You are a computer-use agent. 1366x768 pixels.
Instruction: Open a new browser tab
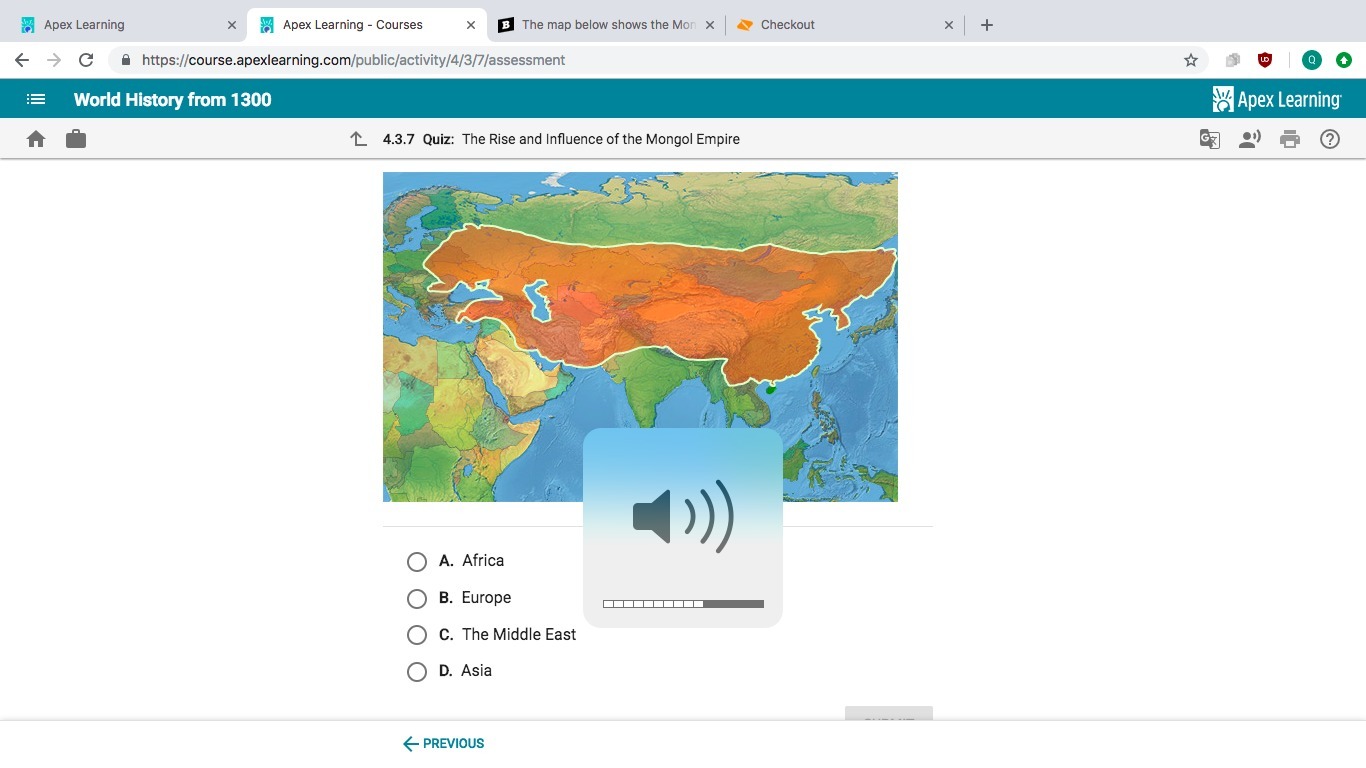click(x=987, y=25)
